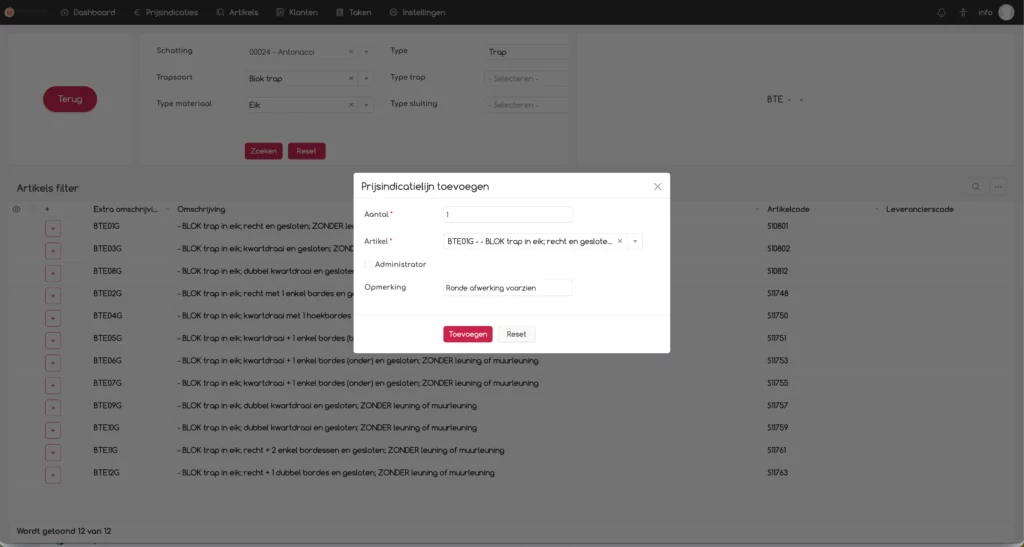Clear the Trapsoort value Blok trap
The image size is (1024, 547).
(x=351, y=78)
